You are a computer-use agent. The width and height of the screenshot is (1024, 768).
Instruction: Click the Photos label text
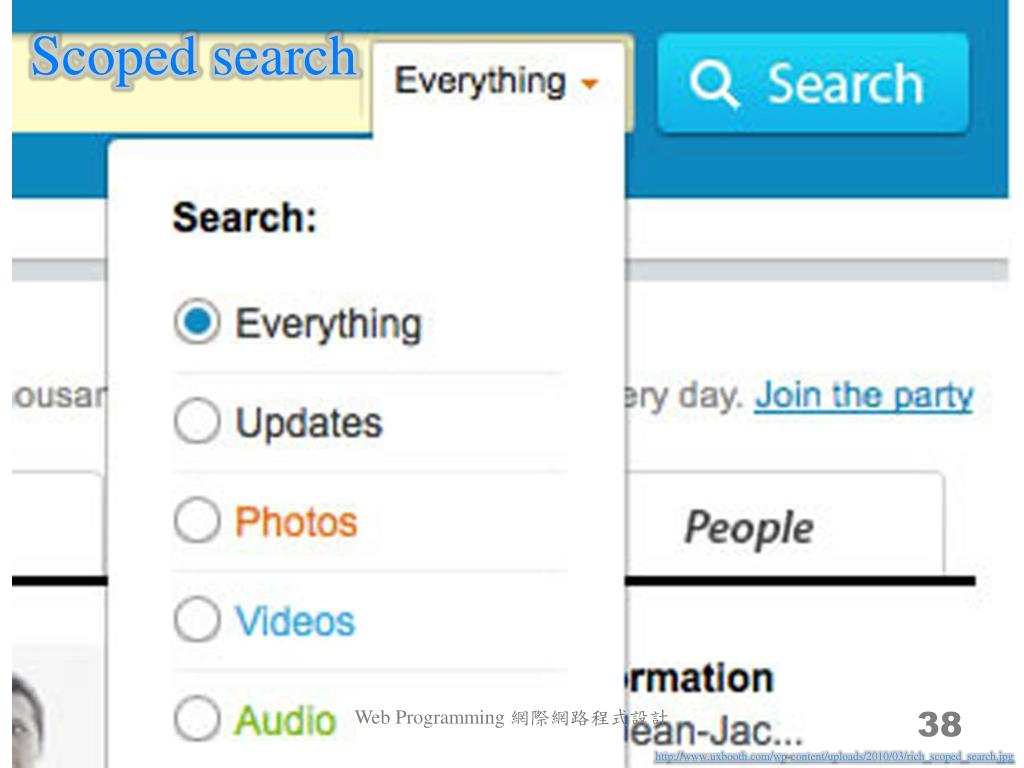pos(296,522)
